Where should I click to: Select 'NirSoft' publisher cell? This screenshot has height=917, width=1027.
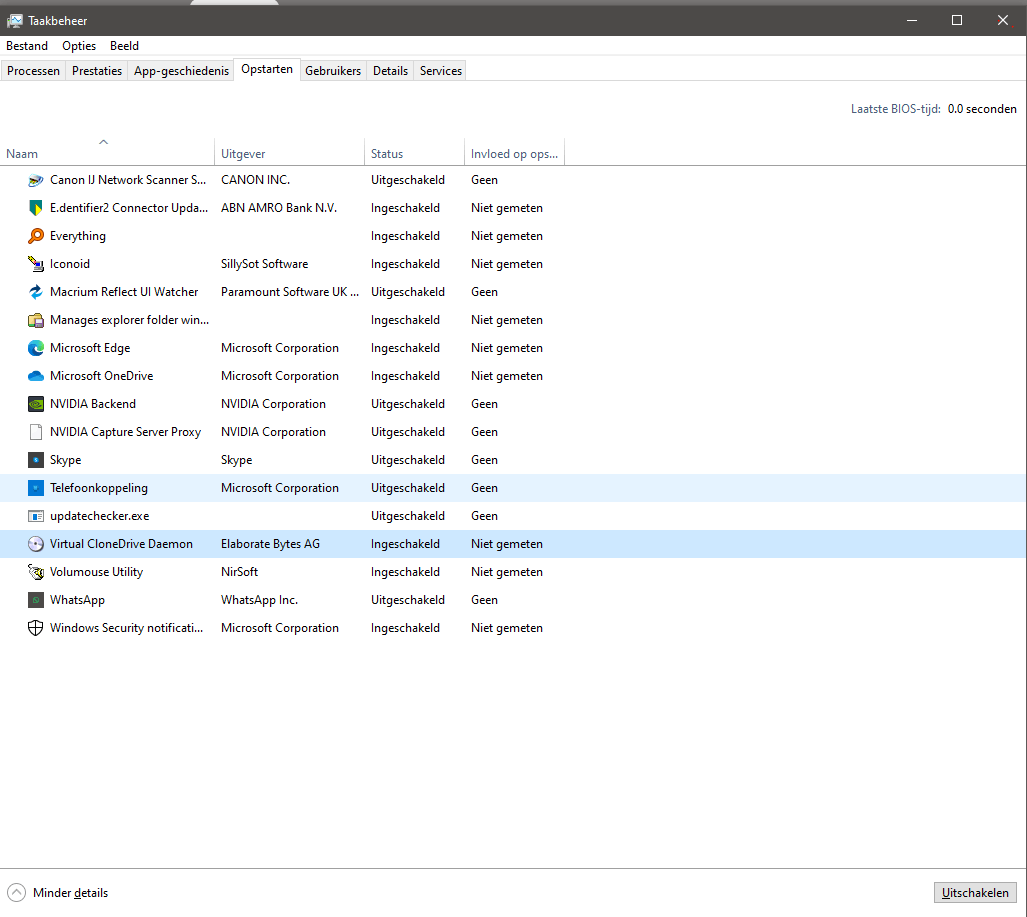(240, 572)
